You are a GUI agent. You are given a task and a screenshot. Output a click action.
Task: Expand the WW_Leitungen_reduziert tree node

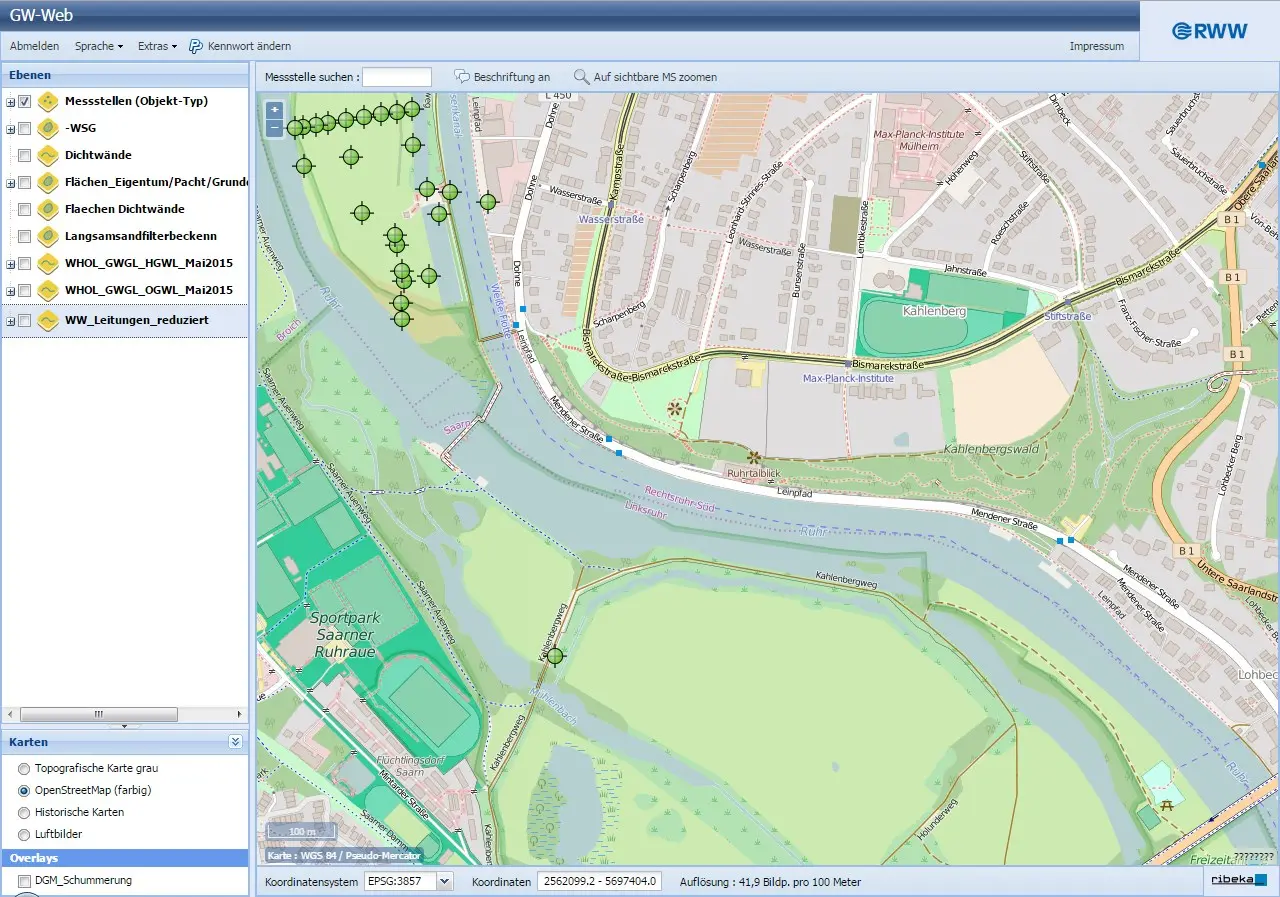click(x=11, y=321)
